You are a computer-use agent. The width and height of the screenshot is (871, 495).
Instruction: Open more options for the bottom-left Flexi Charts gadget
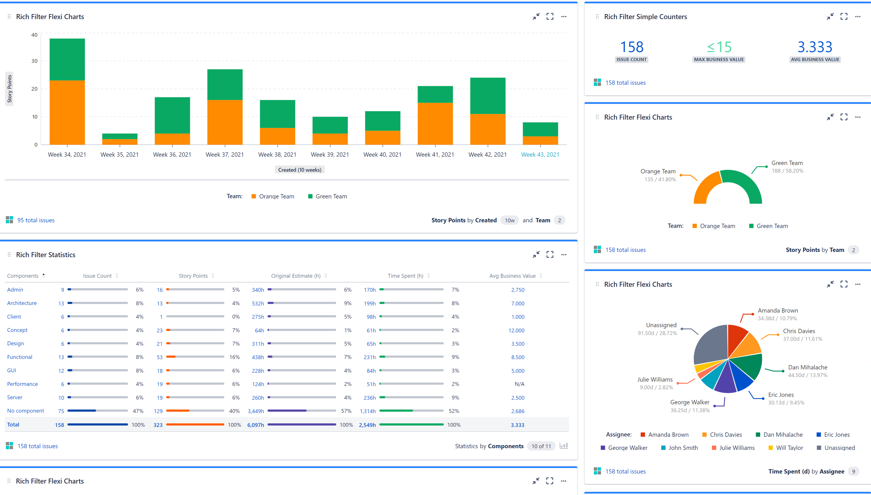pyautogui.click(x=564, y=481)
